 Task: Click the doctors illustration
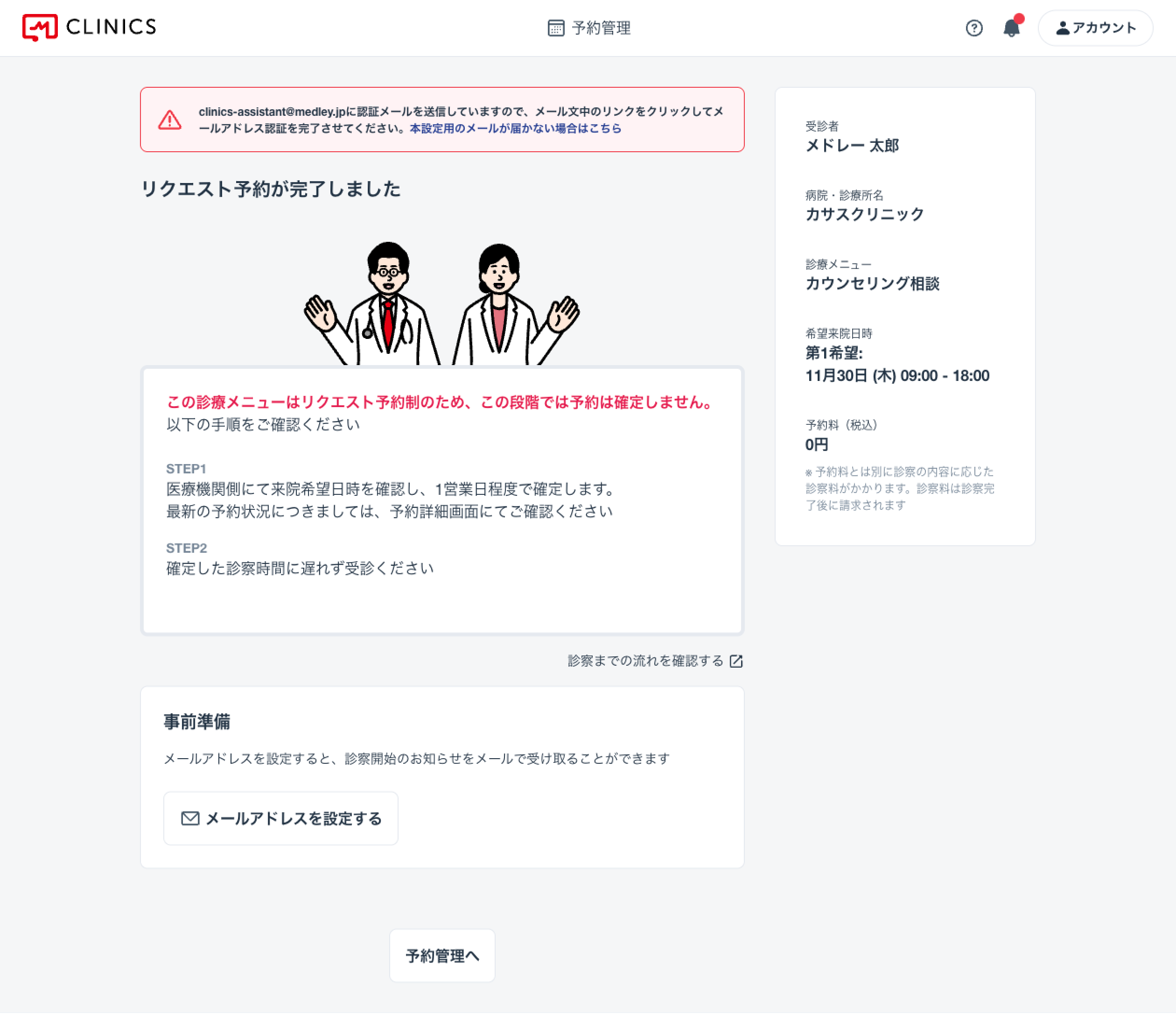[441, 304]
